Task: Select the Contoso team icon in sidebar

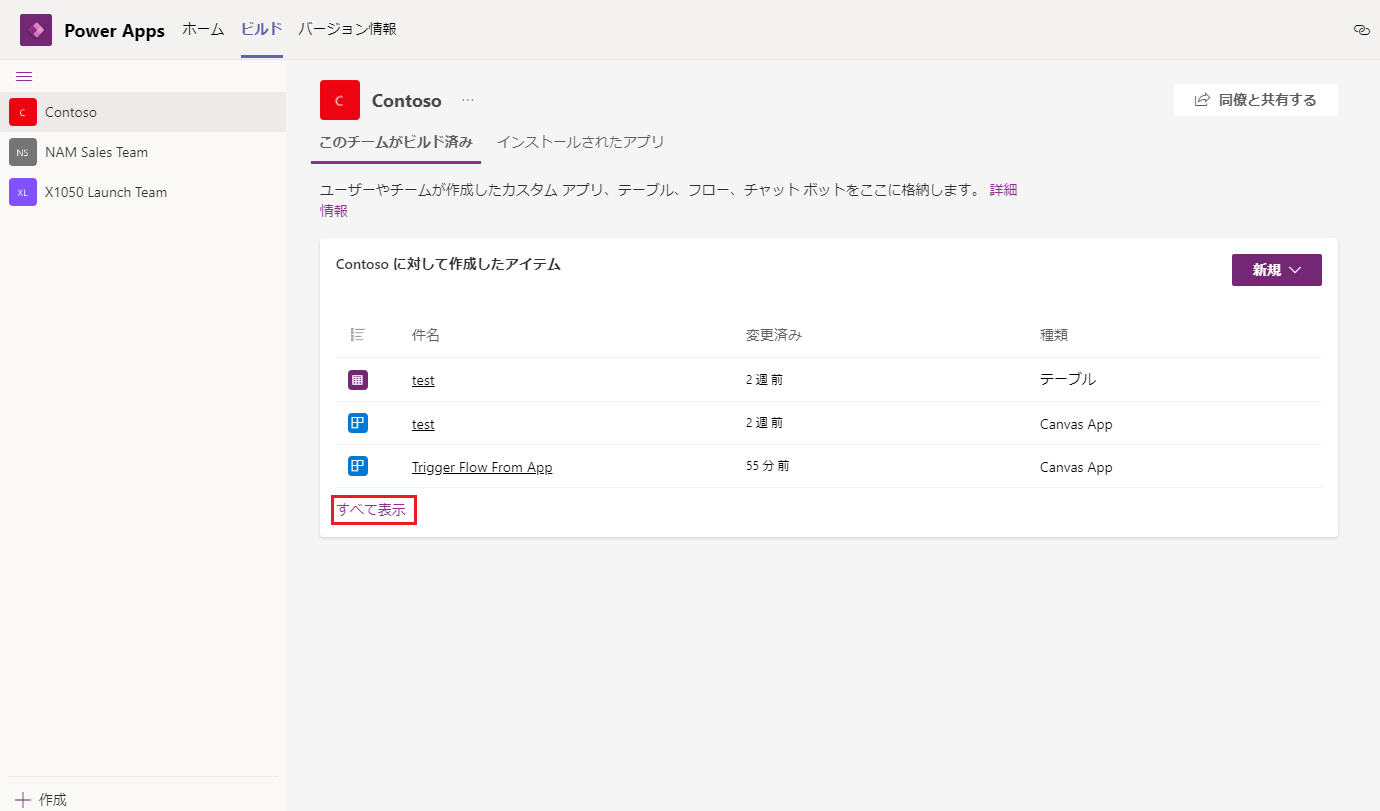Action: pyautogui.click(x=22, y=111)
